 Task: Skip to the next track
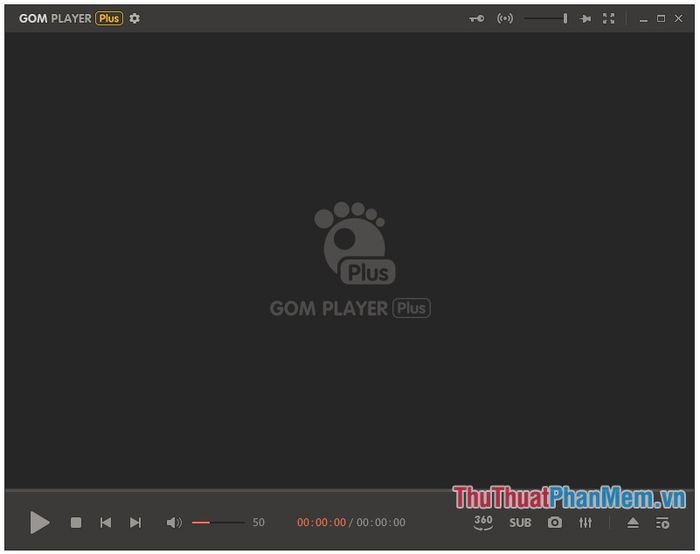pyautogui.click(x=135, y=522)
